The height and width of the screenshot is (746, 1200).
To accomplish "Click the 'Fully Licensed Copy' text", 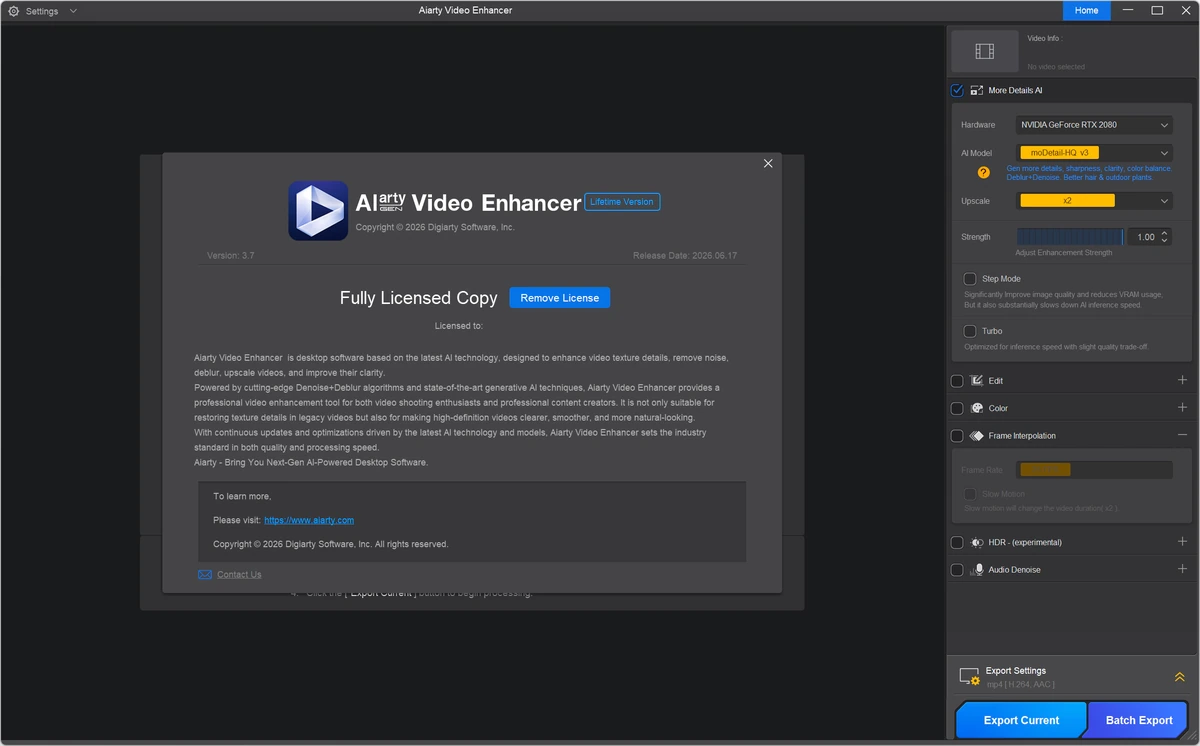I will pyautogui.click(x=419, y=298).
